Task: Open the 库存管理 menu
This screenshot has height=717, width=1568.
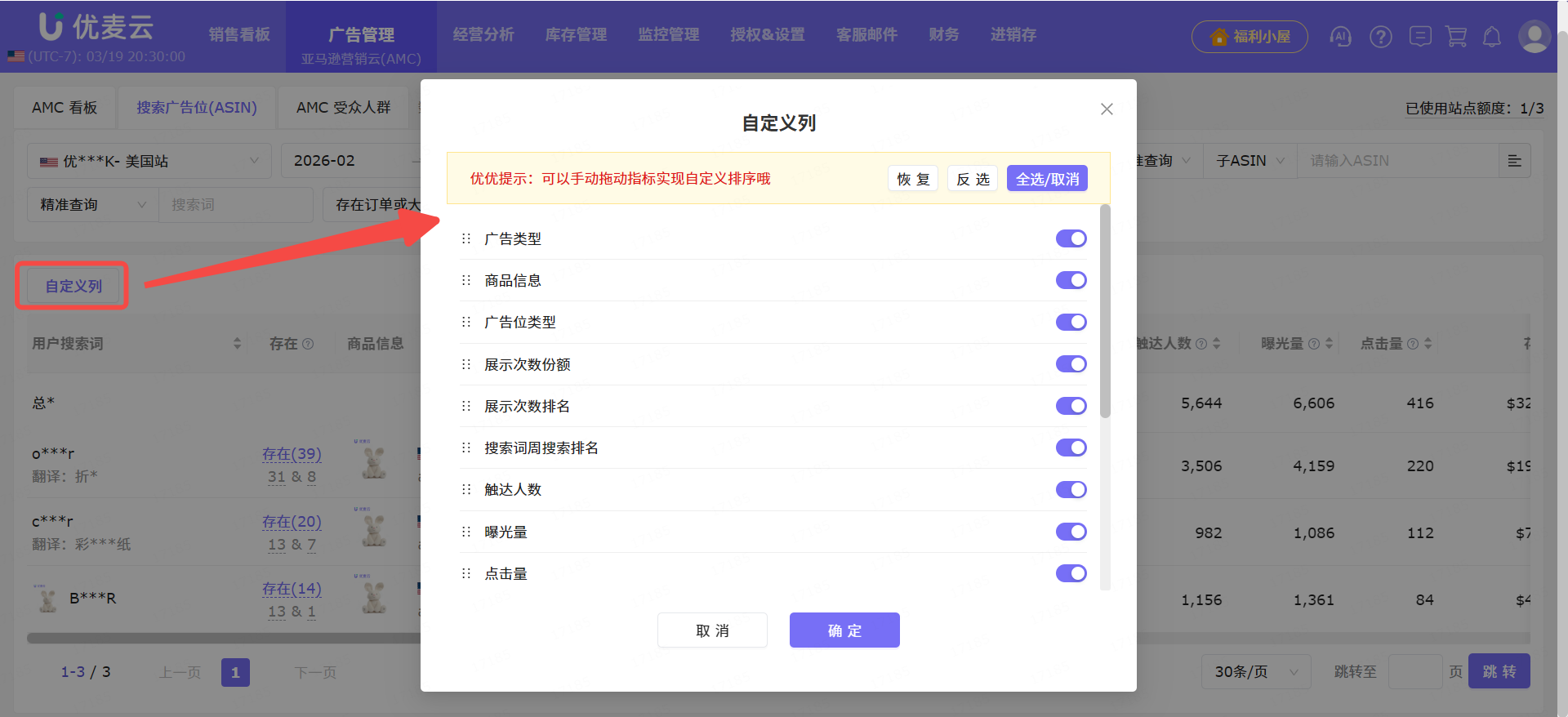Action: click(x=576, y=34)
